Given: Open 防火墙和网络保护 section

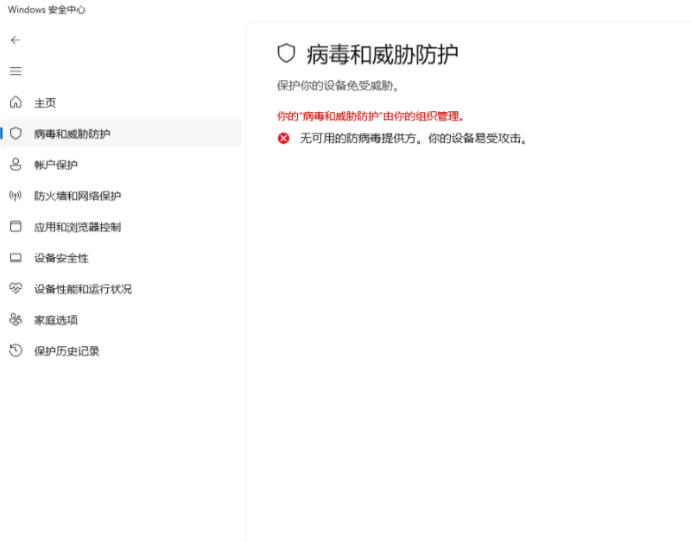Looking at the screenshot, I should 121,196.
